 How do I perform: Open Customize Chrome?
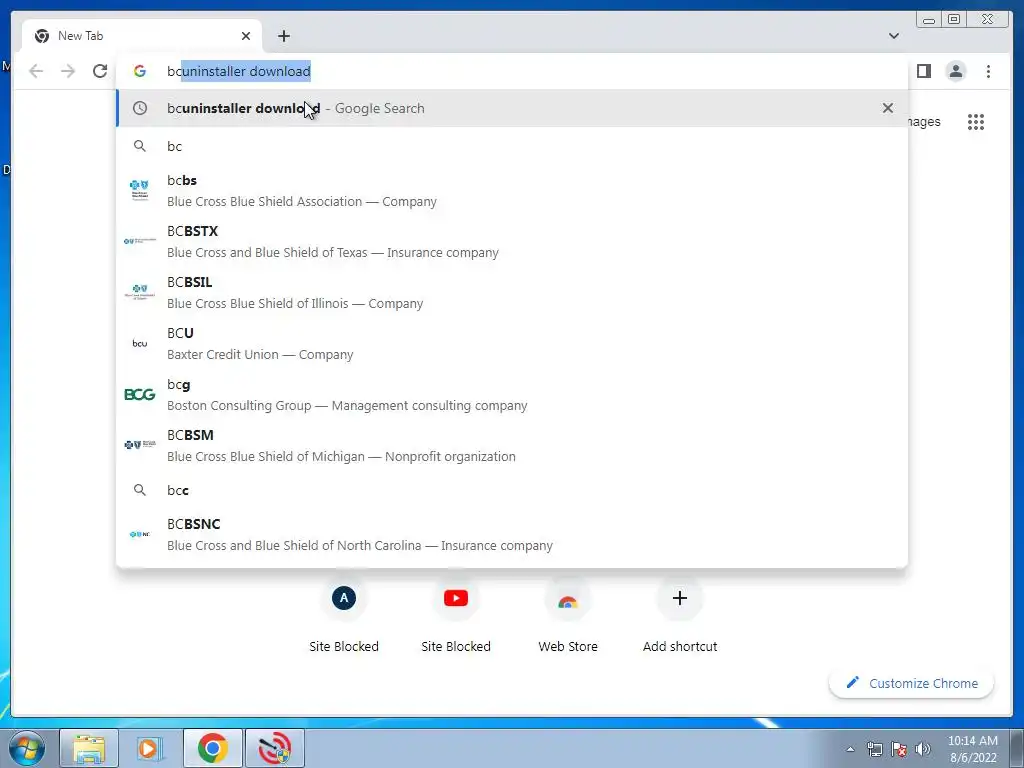coord(912,683)
